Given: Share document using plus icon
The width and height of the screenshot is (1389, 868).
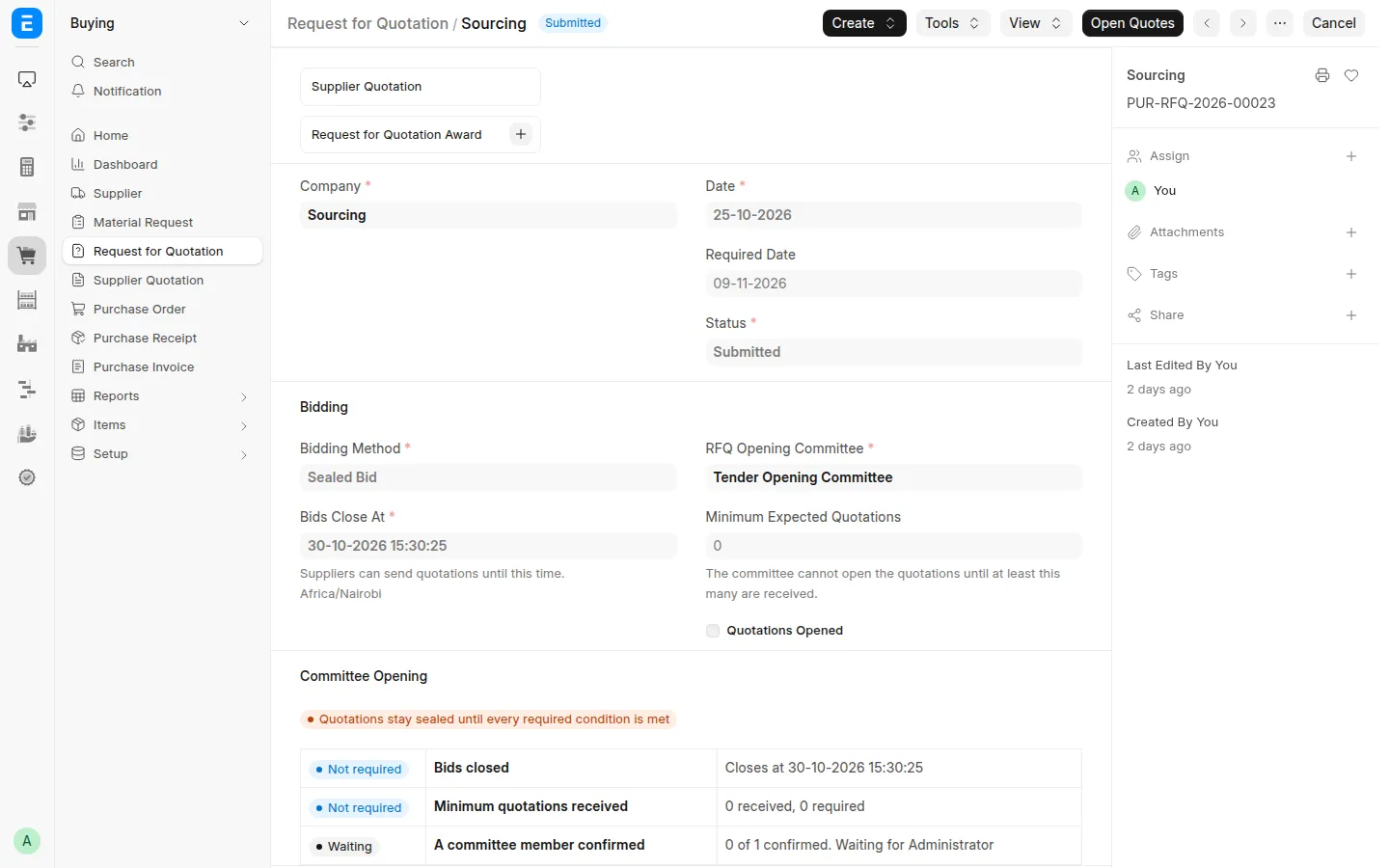Looking at the screenshot, I should pyautogui.click(x=1351, y=315).
